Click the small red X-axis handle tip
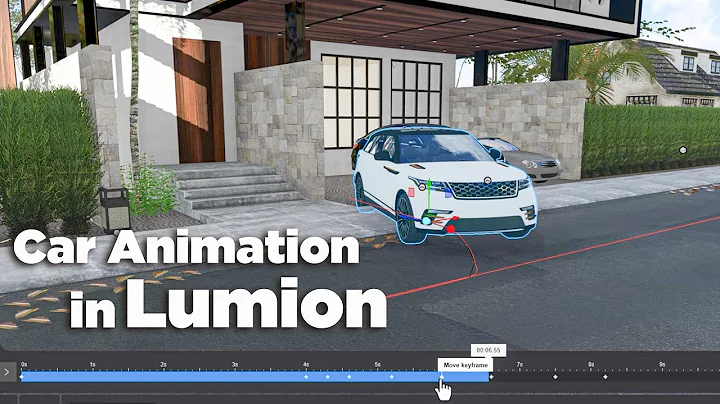Viewport: 720px width, 404px height. pos(456,219)
